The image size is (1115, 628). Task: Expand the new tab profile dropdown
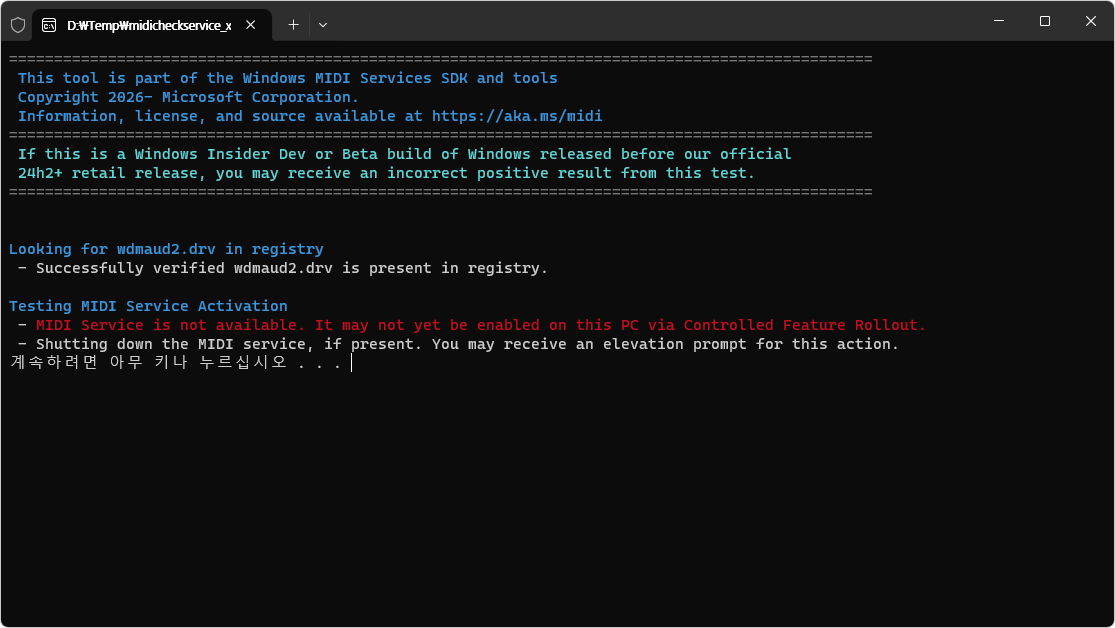[323, 25]
